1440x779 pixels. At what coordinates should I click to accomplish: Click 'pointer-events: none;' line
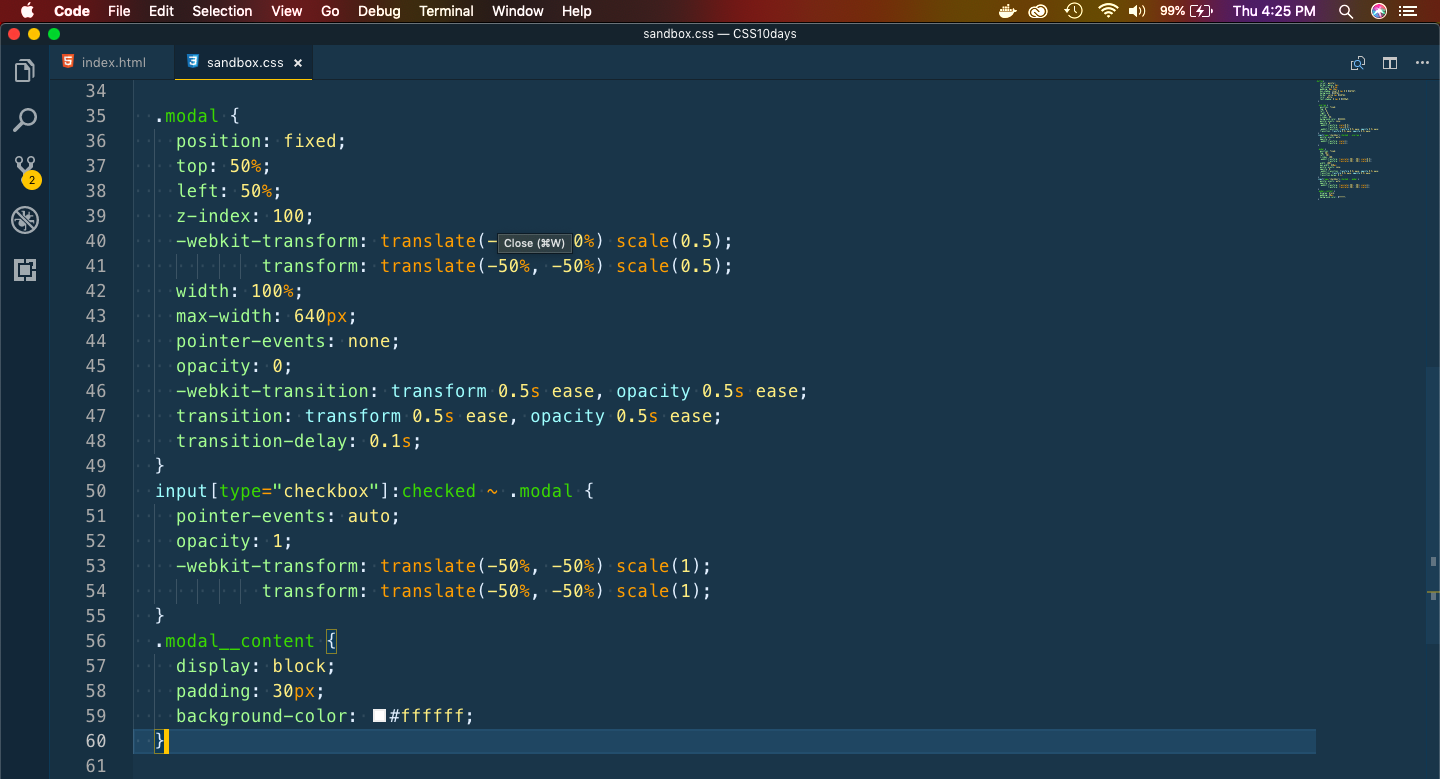click(x=288, y=341)
